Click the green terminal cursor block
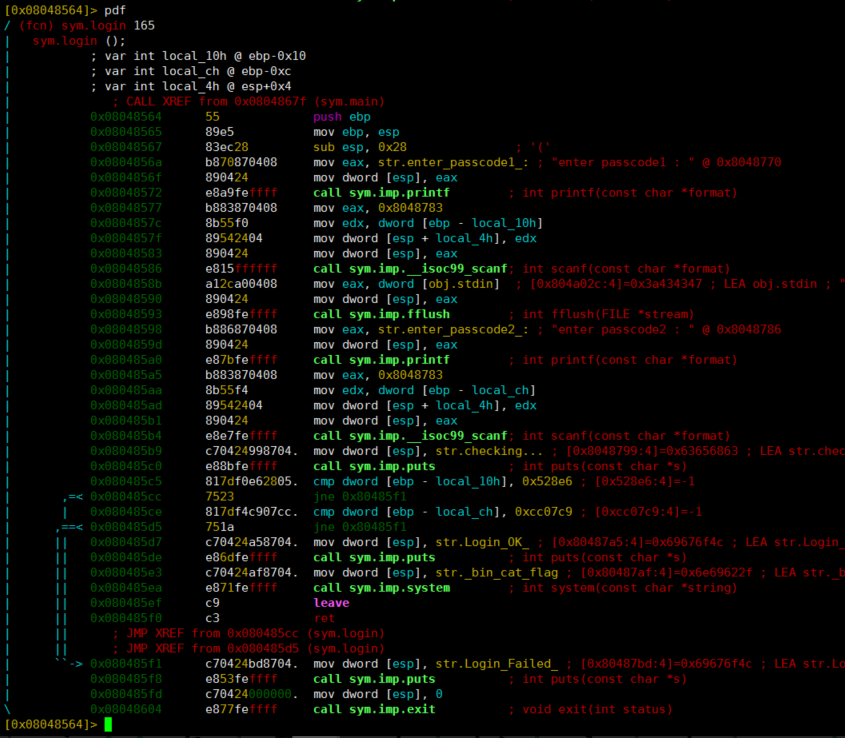This screenshot has height=738, width=845. pos(108,724)
